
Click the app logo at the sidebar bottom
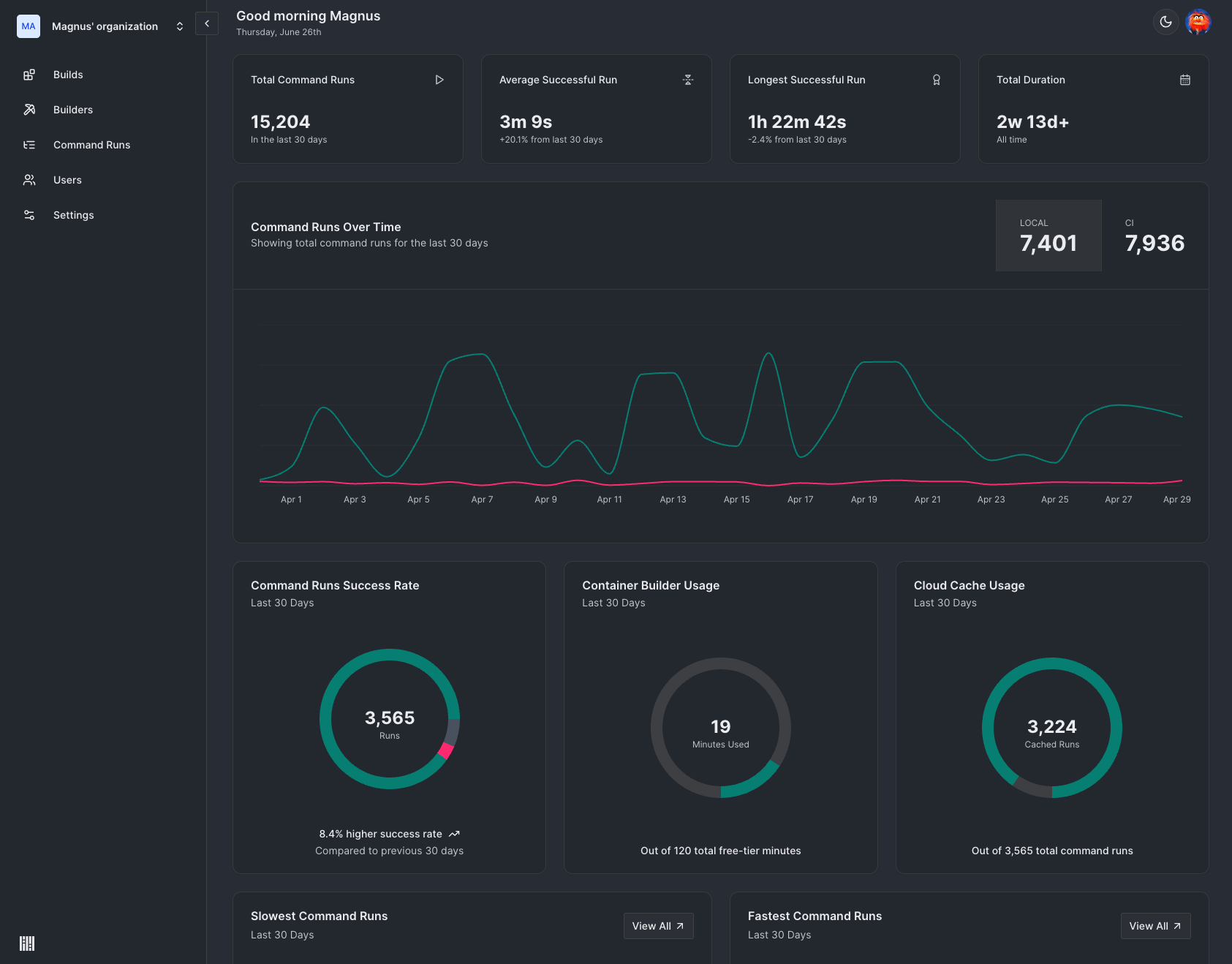(x=28, y=944)
